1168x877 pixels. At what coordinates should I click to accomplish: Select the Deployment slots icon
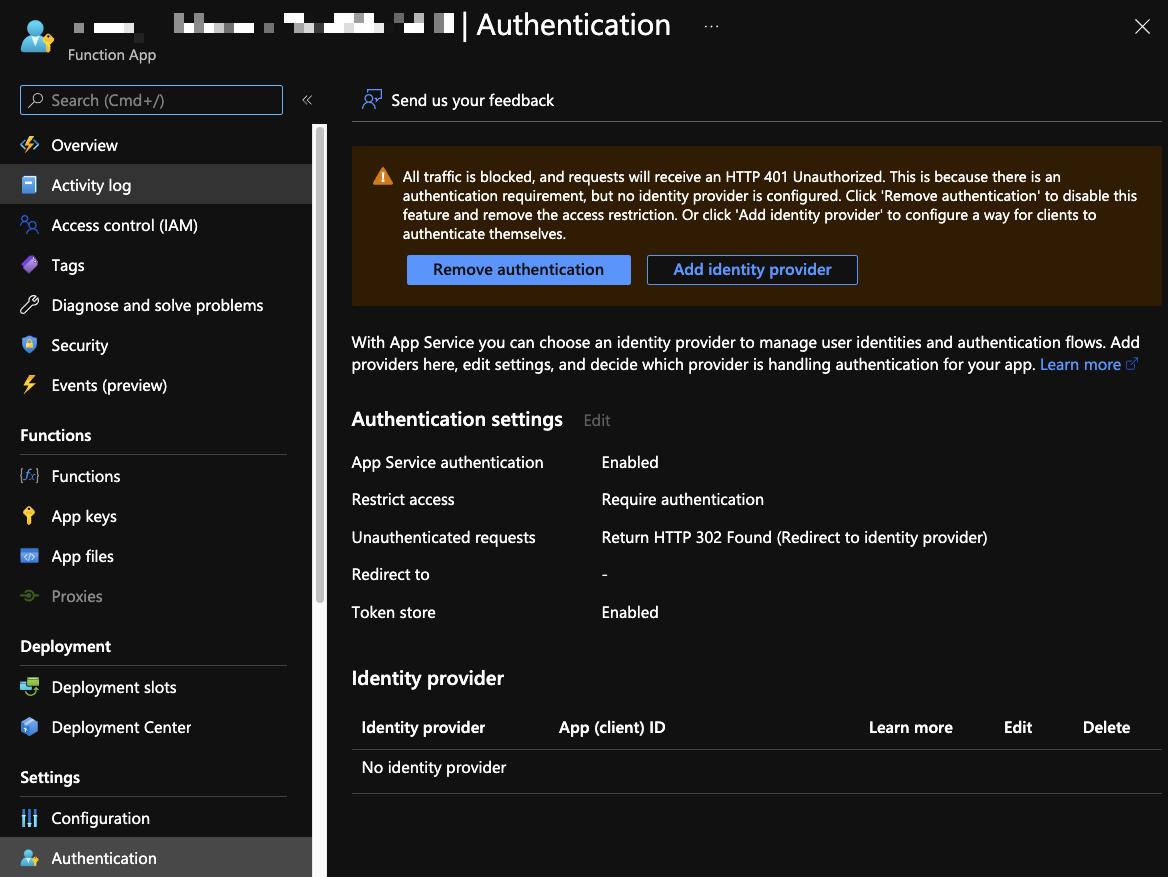point(30,687)
